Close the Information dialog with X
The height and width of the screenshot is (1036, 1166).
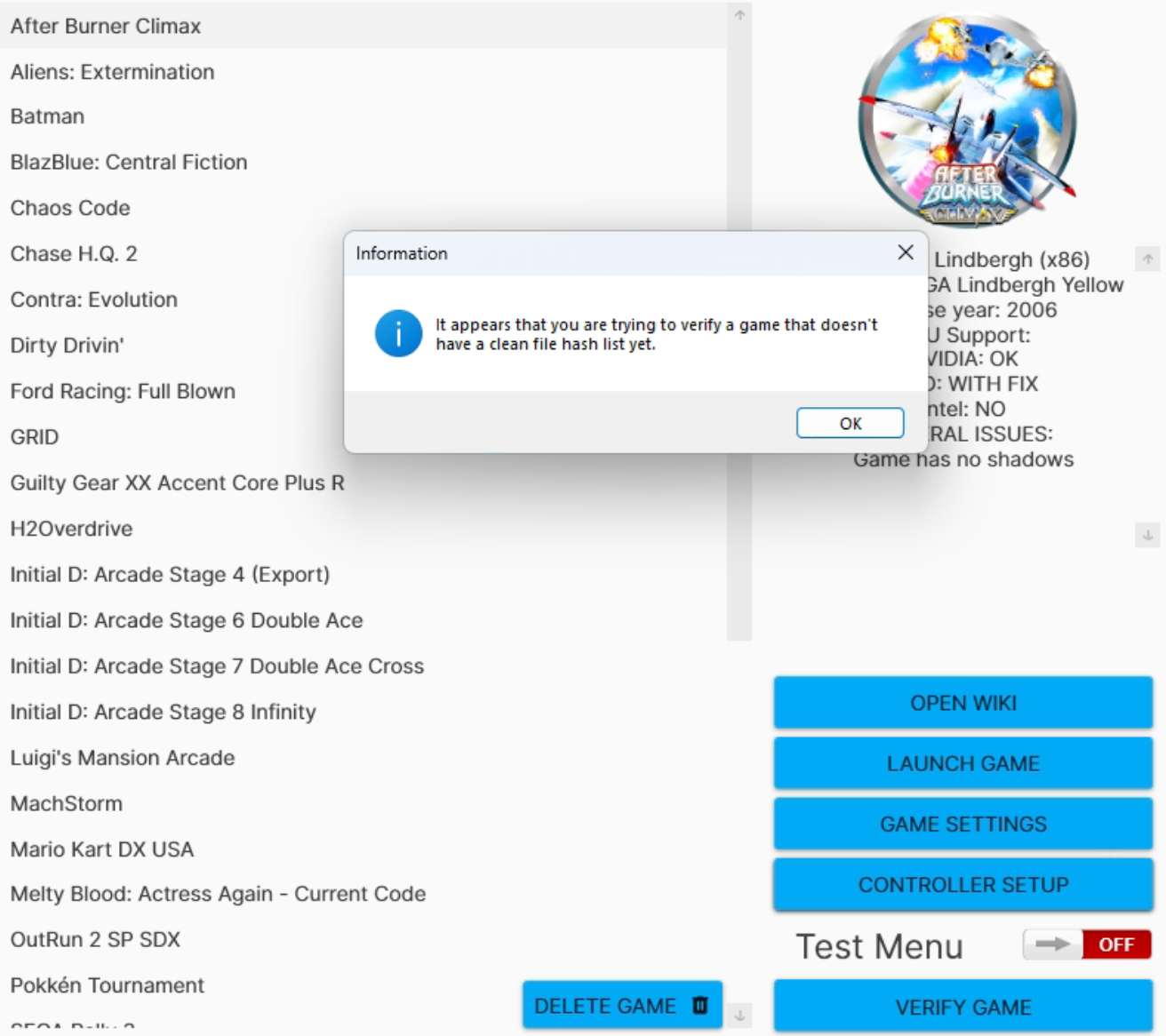tap(905, 253)
